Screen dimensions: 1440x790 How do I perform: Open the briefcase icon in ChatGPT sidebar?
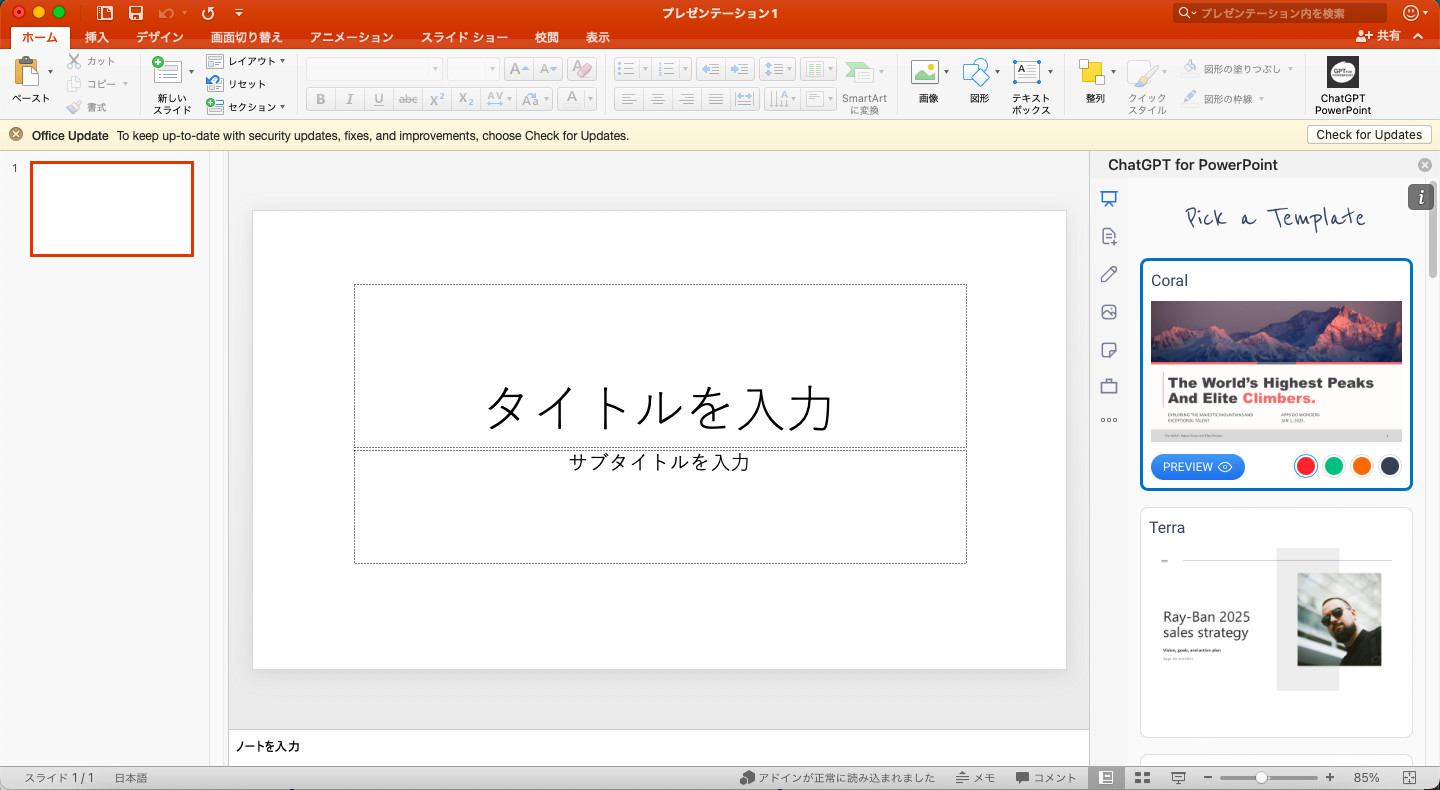(1108, 386)
